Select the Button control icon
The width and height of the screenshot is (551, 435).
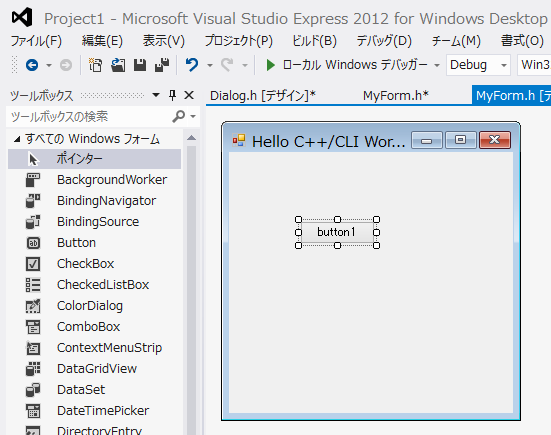[33, 243]
